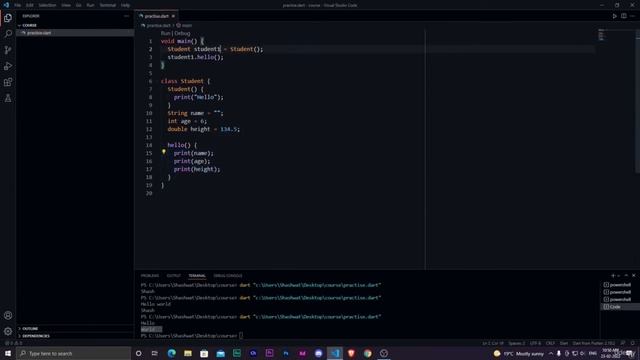Click the Run play icon in editor toolbar
Viewport: 640px width, 360px height.
click(614, 16)
